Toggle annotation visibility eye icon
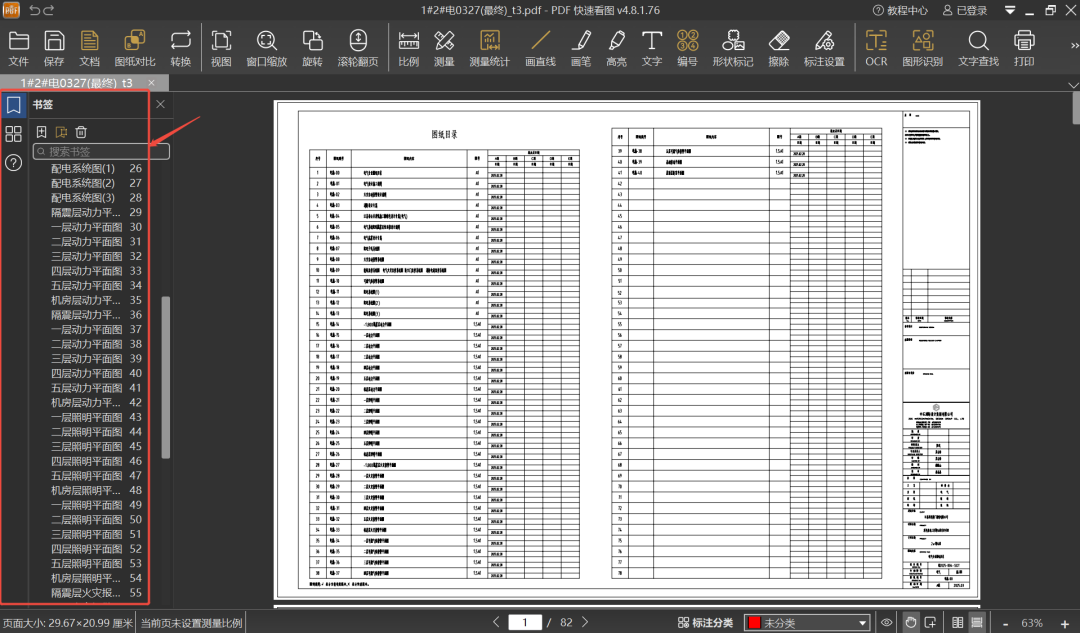Screen dimensions: 1080x633 886,622
